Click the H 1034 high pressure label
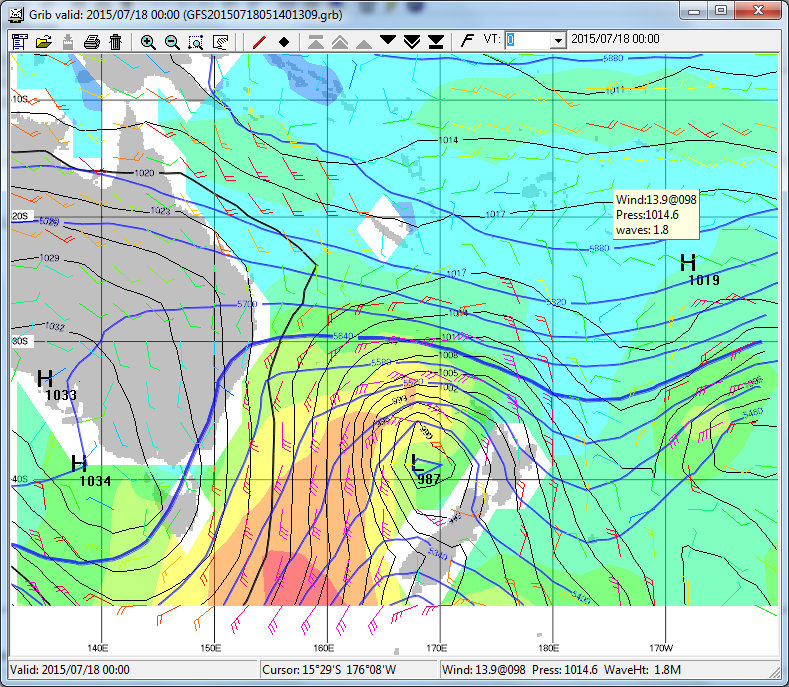This screenshot has height=687, width=789. (91, 471)
